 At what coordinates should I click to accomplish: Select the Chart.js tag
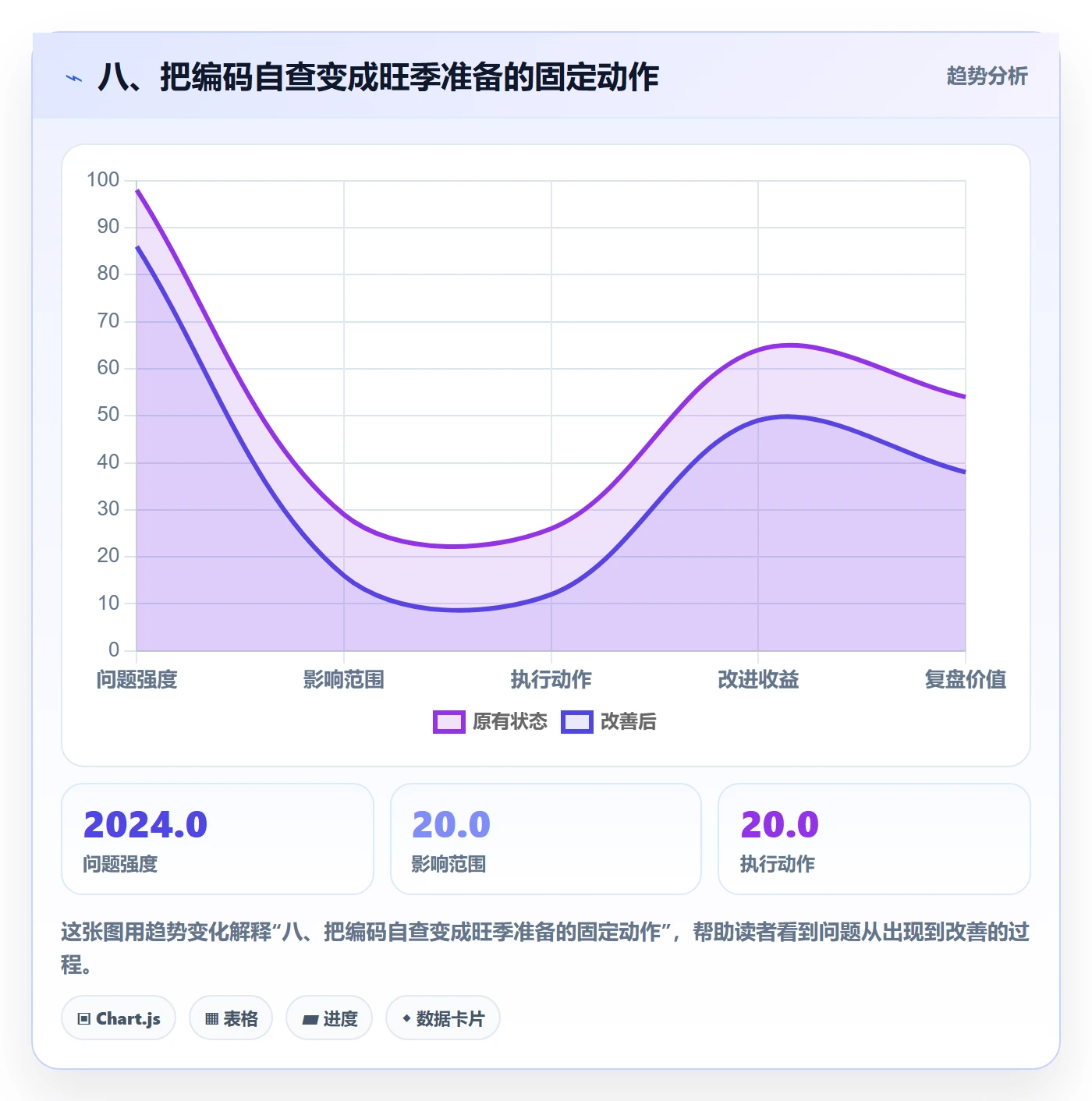pos(119,1018)
